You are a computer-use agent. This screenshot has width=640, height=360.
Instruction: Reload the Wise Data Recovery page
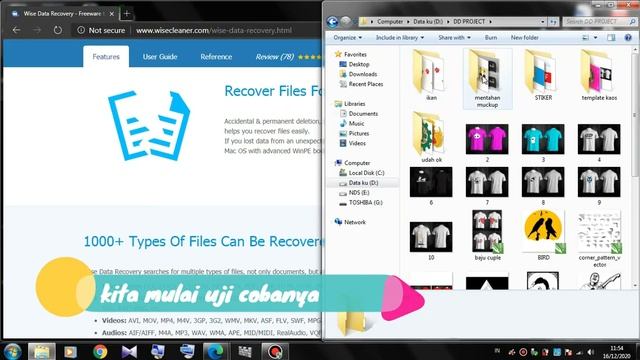point(58,30)
